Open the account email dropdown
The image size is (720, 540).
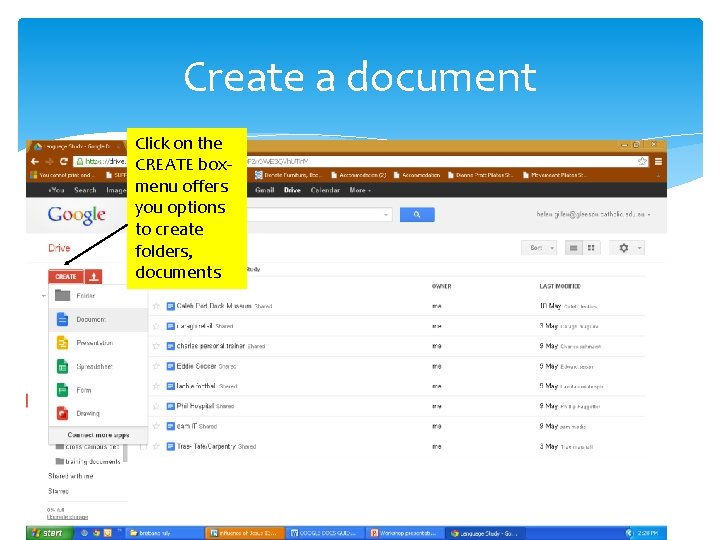(593, 214)
